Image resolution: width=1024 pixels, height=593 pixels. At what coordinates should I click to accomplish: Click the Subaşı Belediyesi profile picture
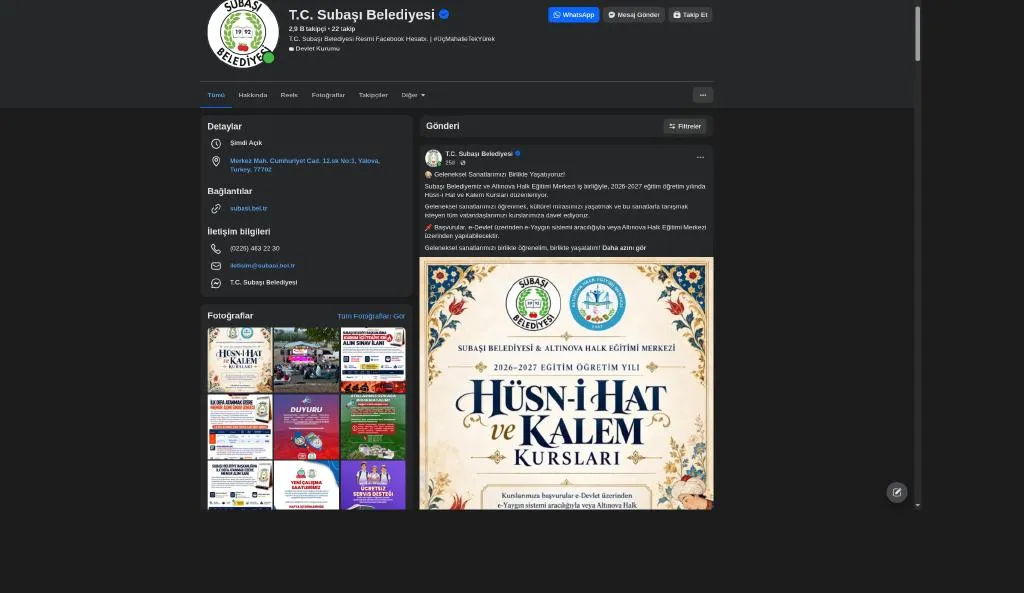[242, 33]
